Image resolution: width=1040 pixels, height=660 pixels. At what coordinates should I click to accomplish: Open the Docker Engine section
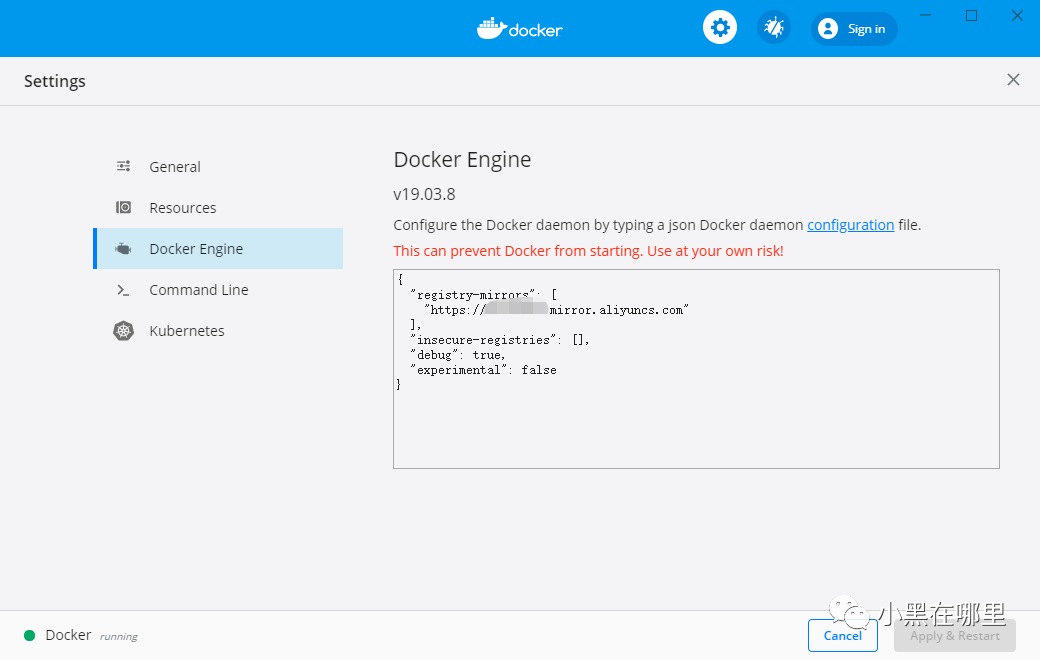(219, 249)
